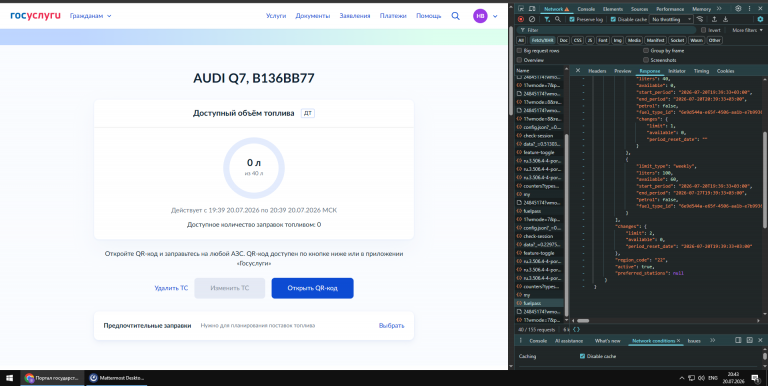This screenshot has height=386, width=768.
Task: Open drawer three-dot menu beside Console
Action: click(521, 340)
